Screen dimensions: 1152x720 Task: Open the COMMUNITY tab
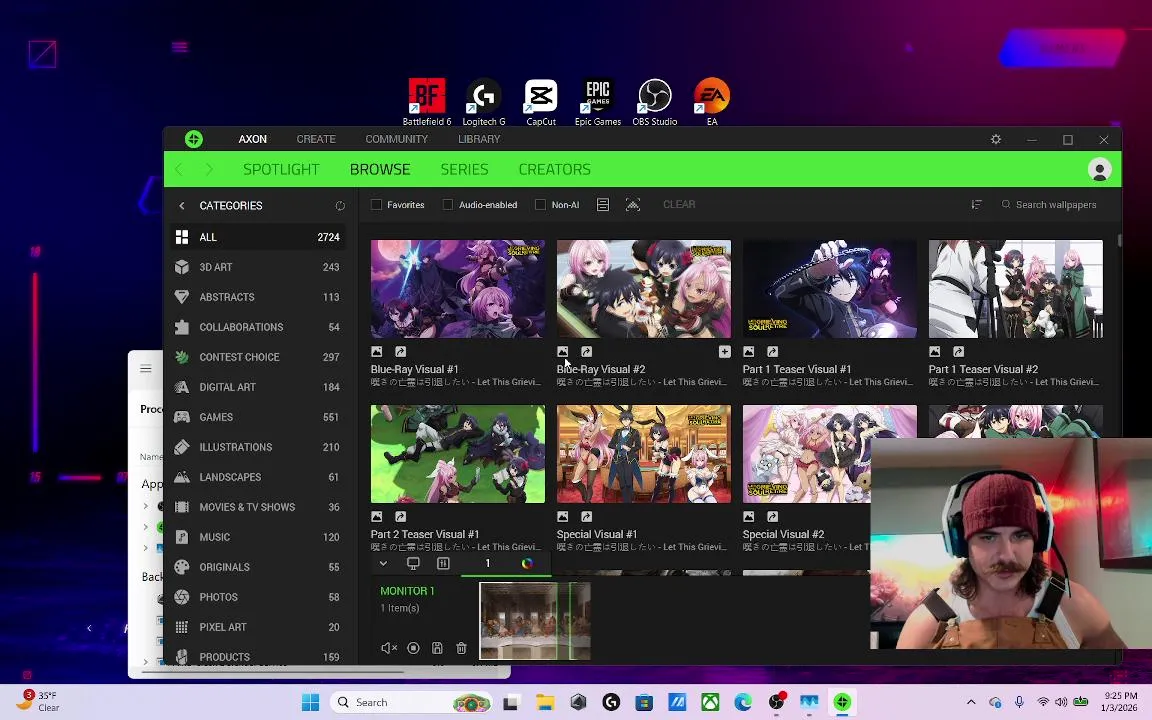point(396,139)
